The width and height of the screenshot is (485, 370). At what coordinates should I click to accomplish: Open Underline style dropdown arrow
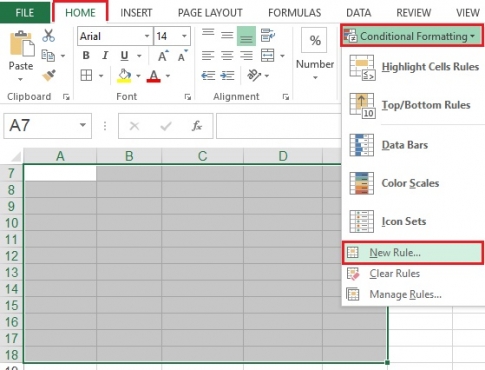coord(139,56)
